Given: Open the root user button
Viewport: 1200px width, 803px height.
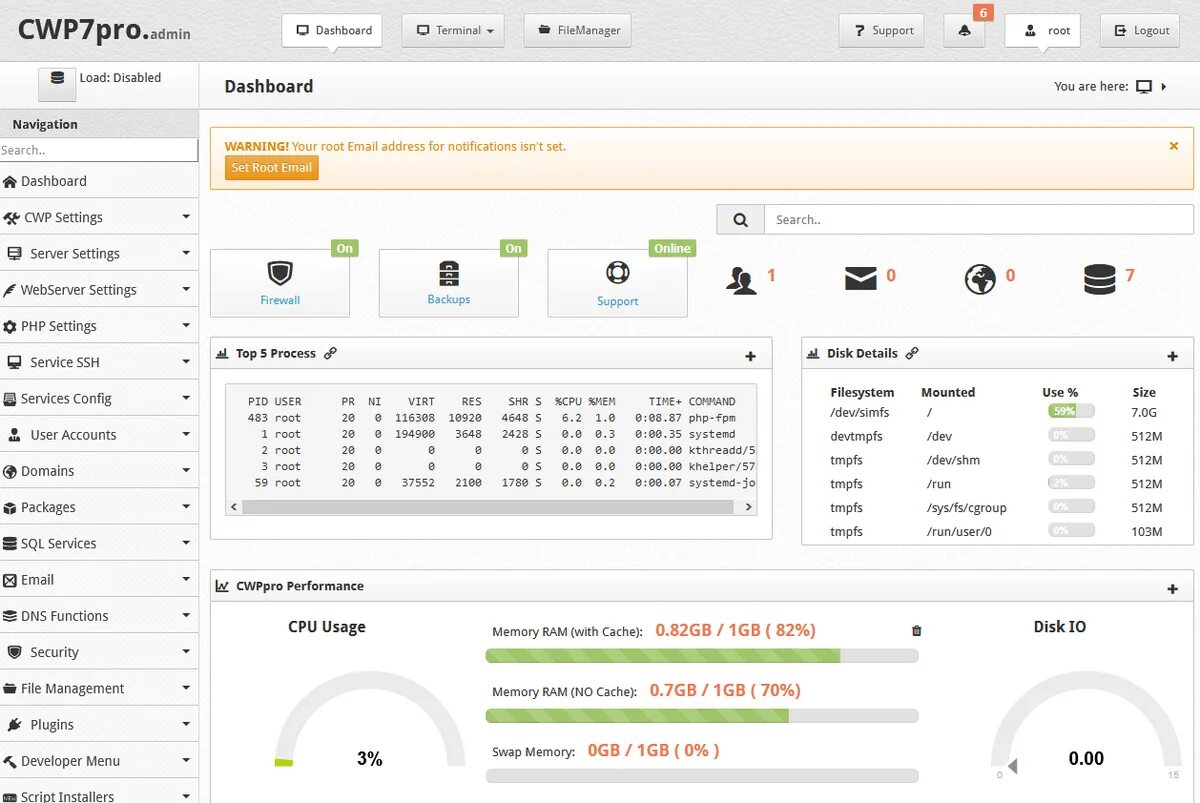Looking at the screenshot, I should 1042,31.
